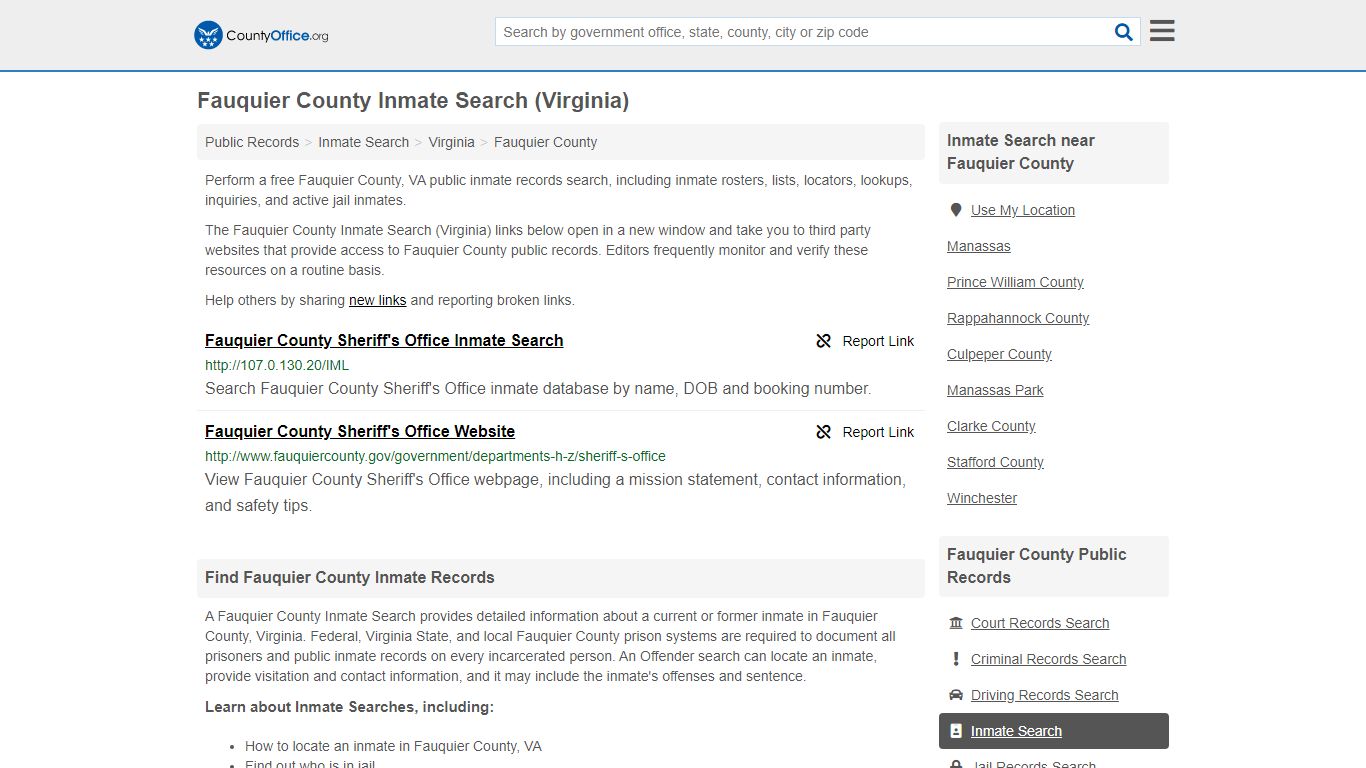Go to Prince William County
This screenshot has width=1366, height=768.
[x=1015, y=282]
